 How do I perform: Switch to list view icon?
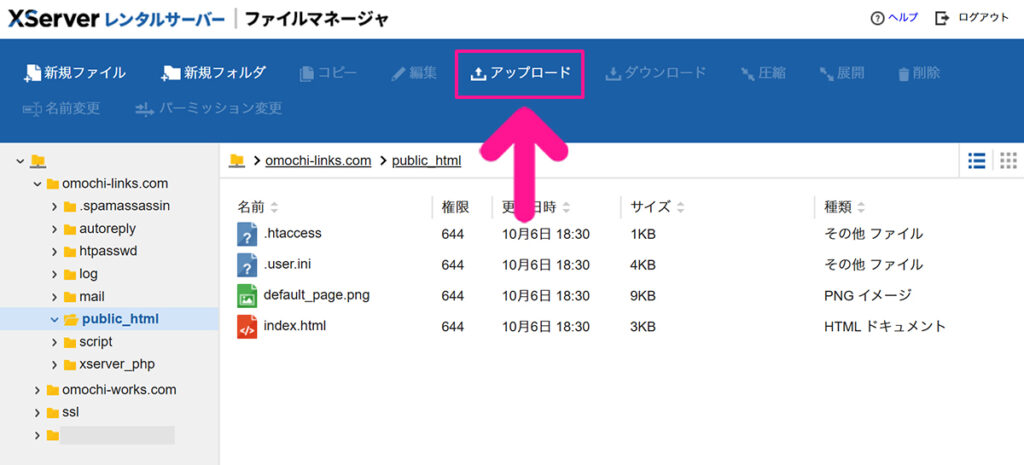click(x=977, y=160)
